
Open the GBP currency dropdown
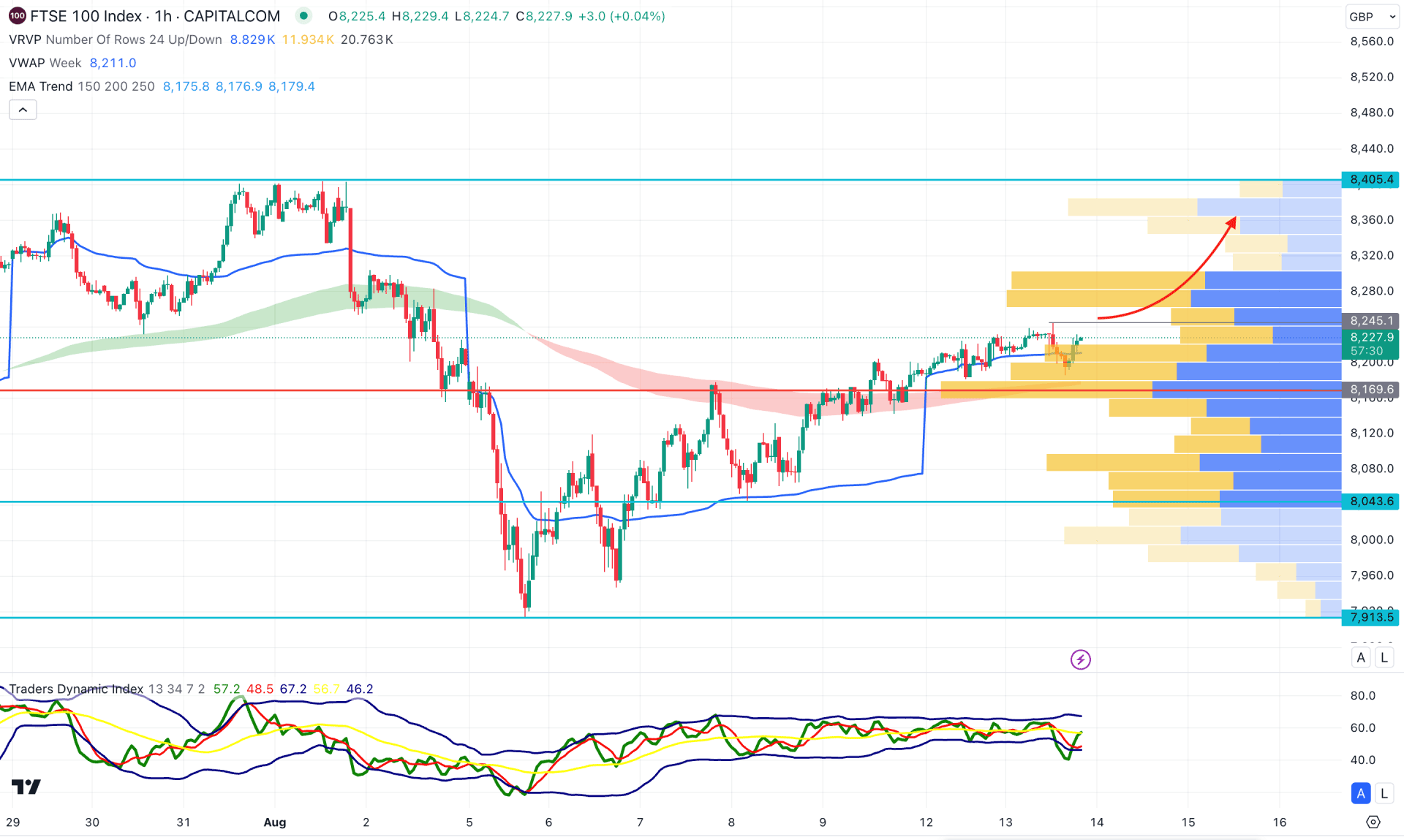[x=1371, y=16]
